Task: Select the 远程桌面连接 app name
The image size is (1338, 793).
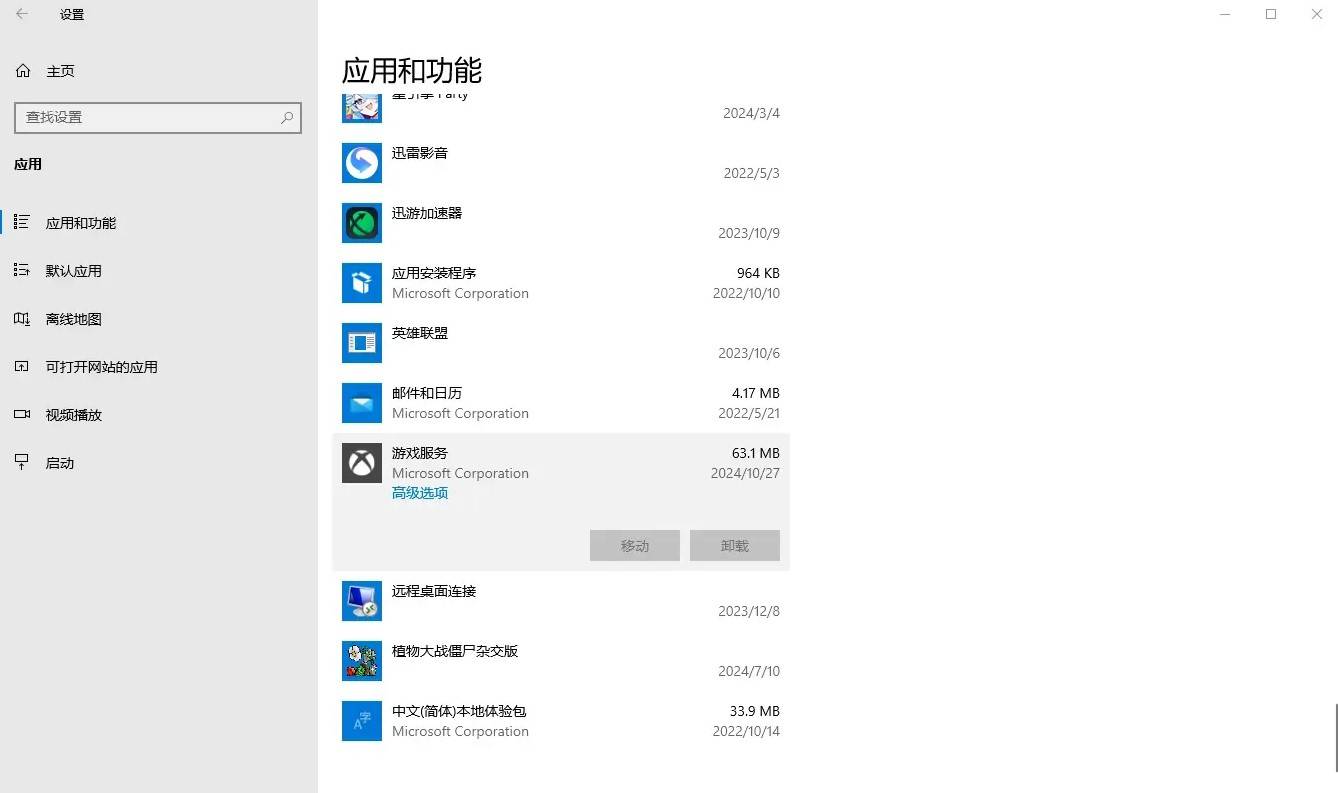Action: tap(434, 591)
